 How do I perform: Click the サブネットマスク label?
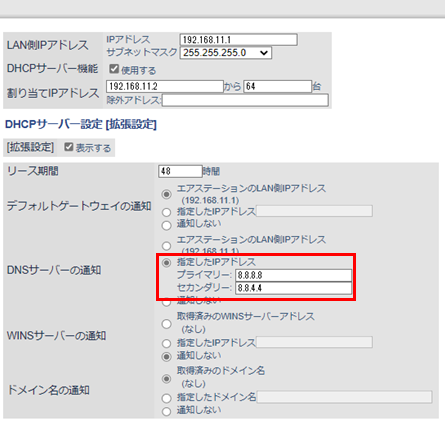click(142, 52)
